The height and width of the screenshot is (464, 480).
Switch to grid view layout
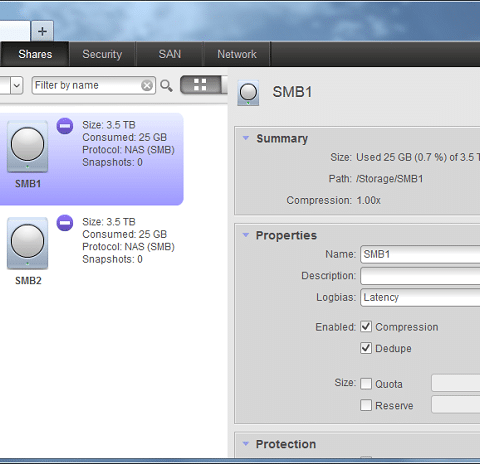200,85
